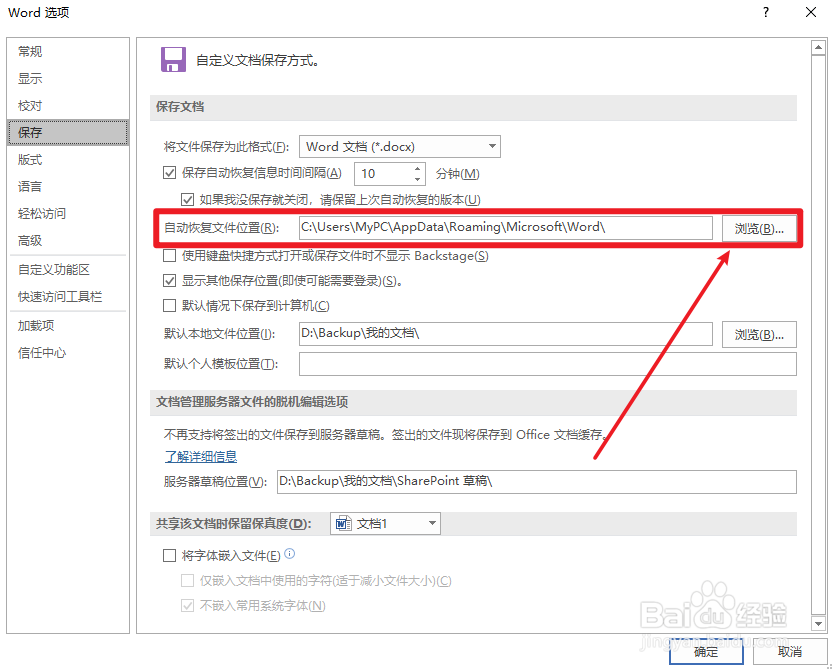This screenshot has height=670, width=834.
Task: Open the 了解详细信息 link
Action: (201, 456)
